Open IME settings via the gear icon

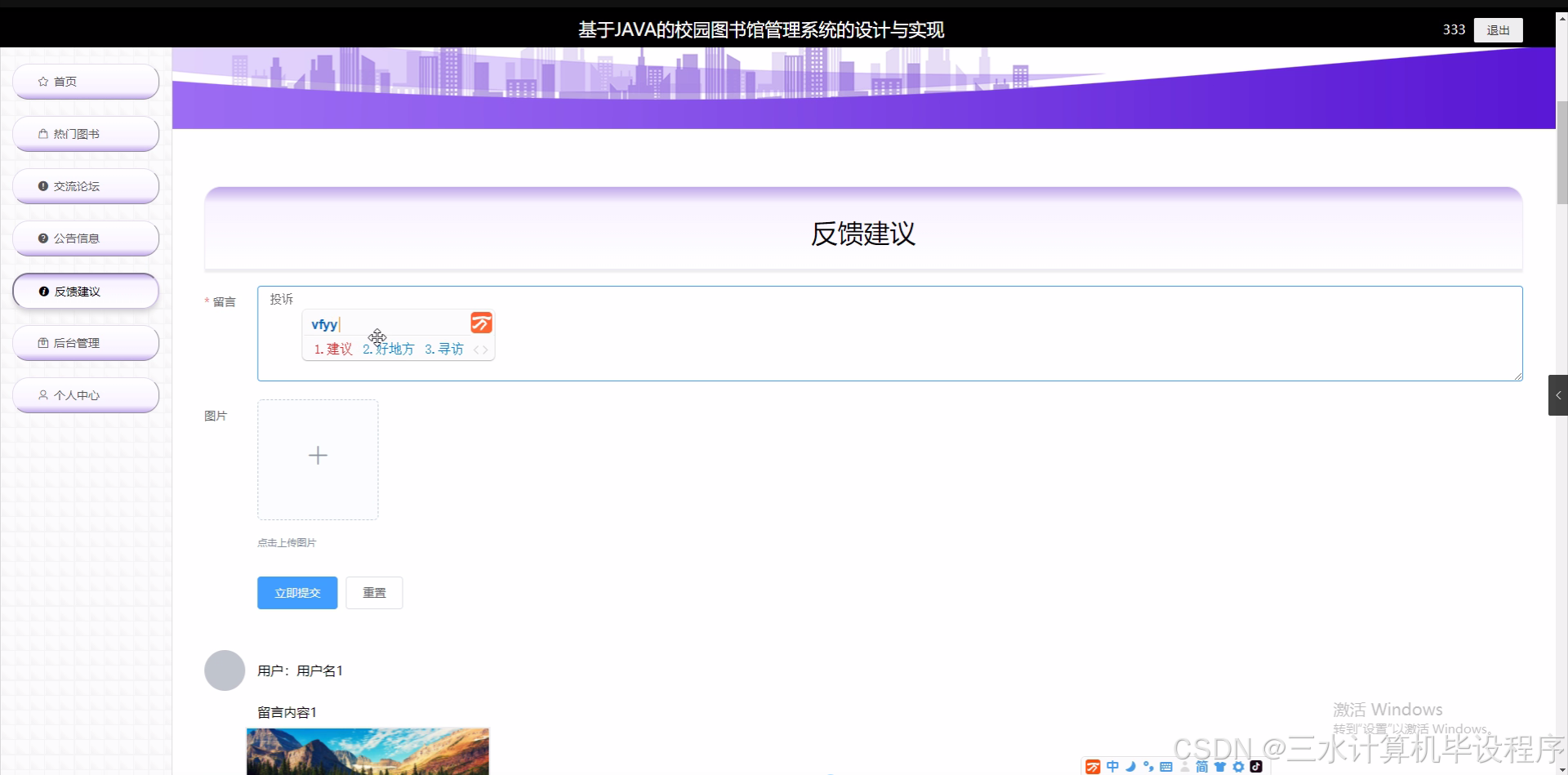pos(1238,767)
